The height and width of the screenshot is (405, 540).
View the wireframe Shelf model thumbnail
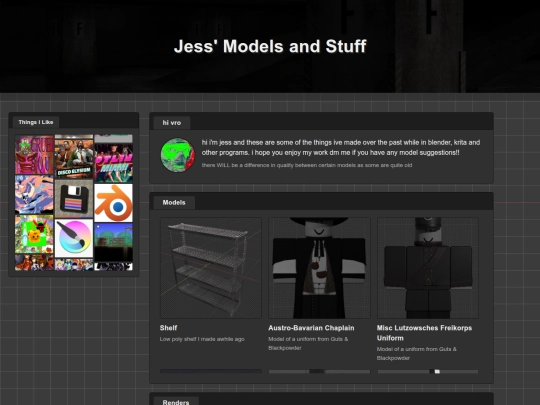211,268
